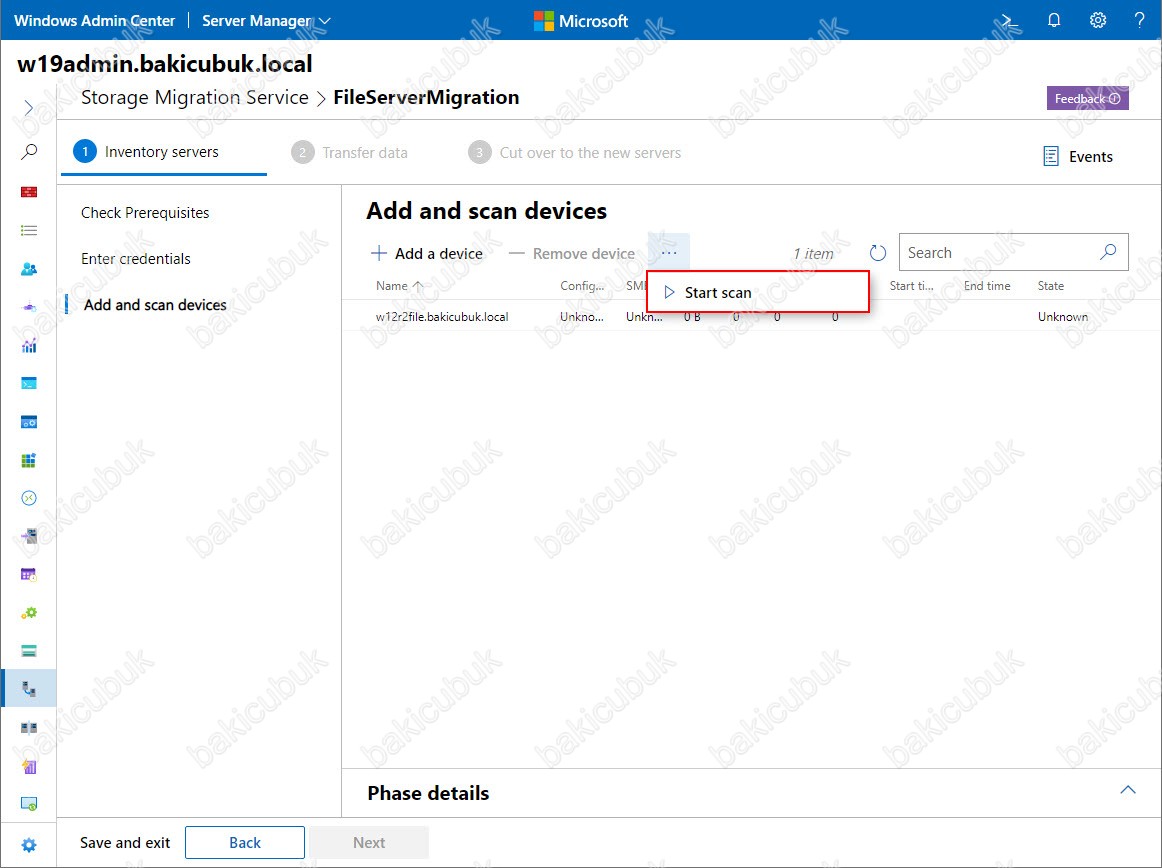
Task: Click Save and exit
Action: 125,843
